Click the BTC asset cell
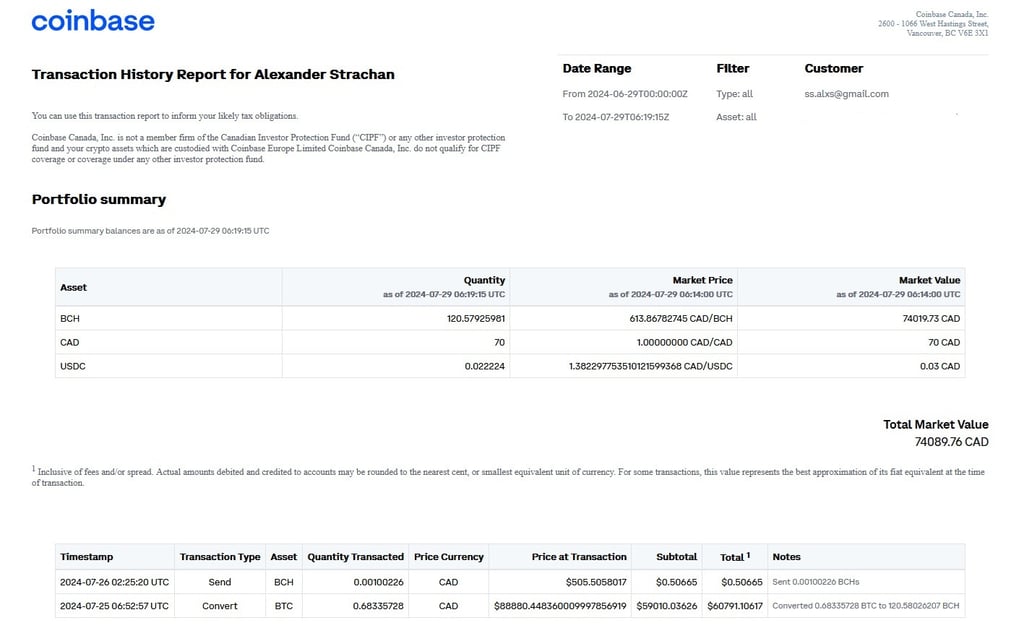The image size is (1024, 624). tap(283, 606)
